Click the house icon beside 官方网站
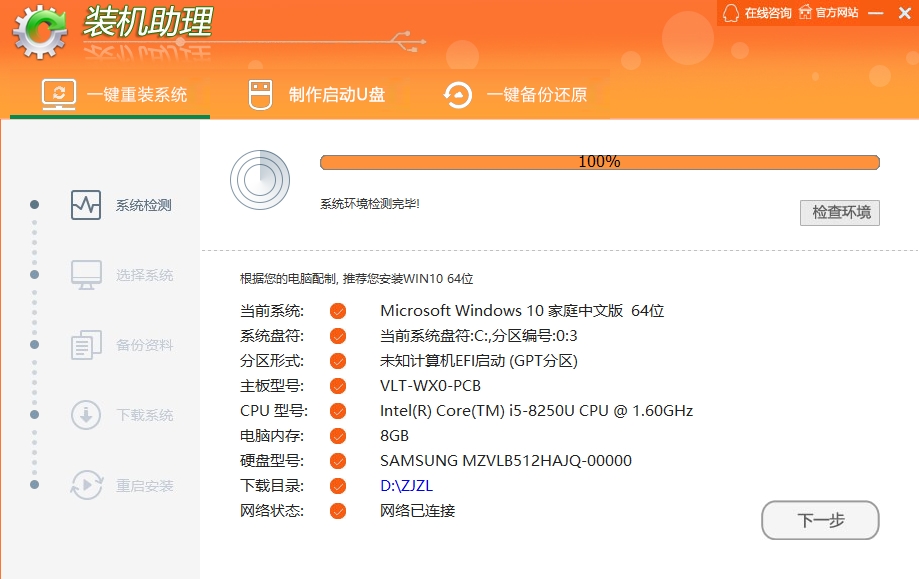 tap(806, 12)
